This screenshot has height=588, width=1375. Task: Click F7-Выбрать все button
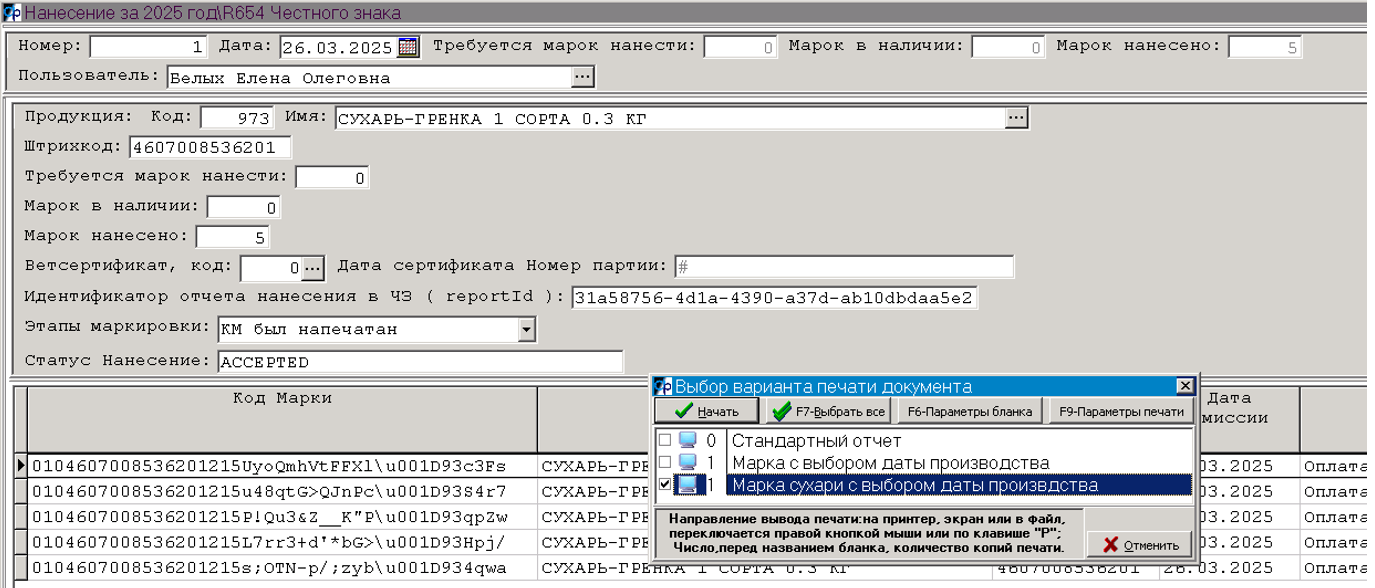(x=827, y=411)
